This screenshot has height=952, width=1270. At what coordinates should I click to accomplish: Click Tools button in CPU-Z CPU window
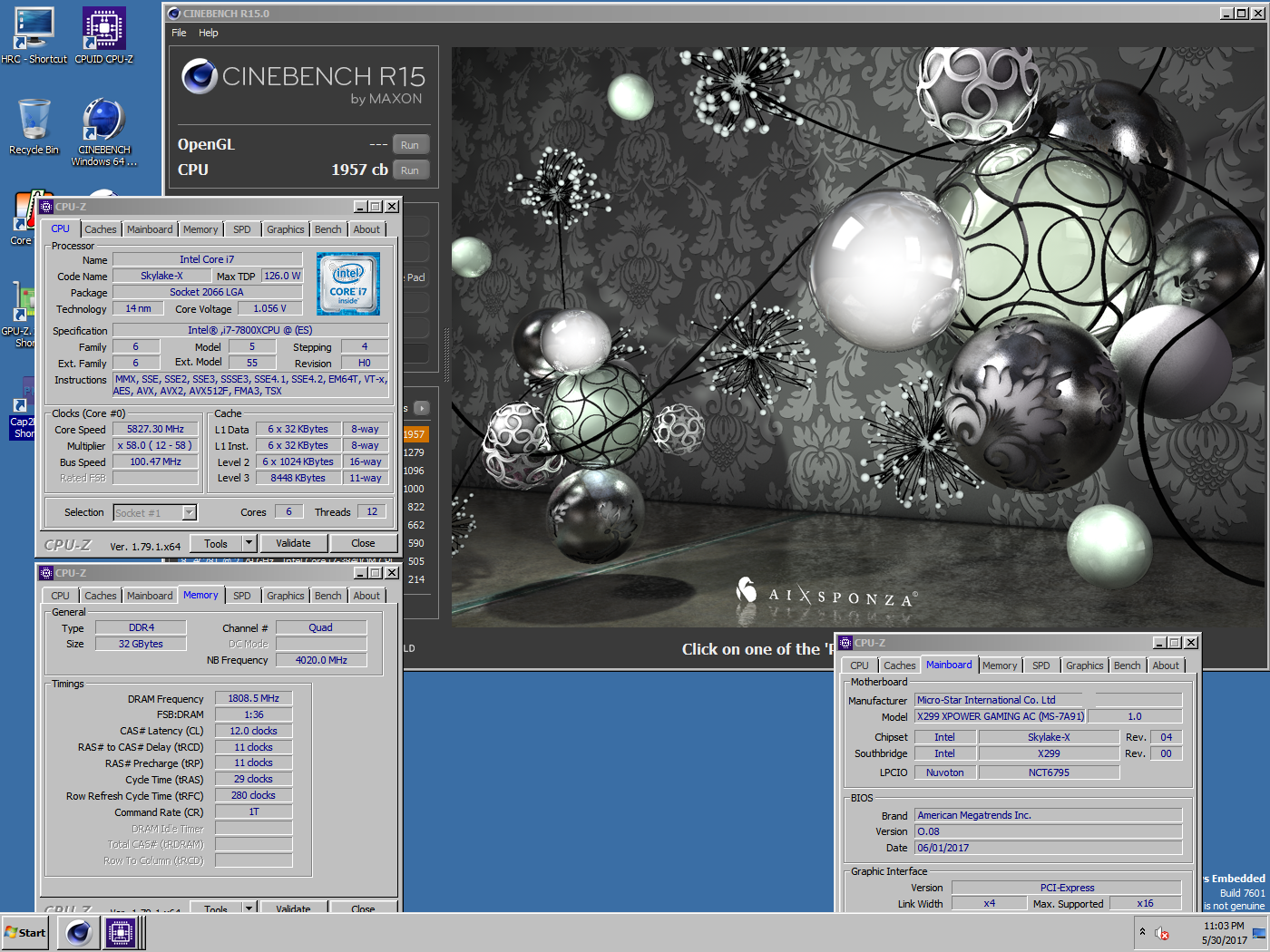click(216, 543)
